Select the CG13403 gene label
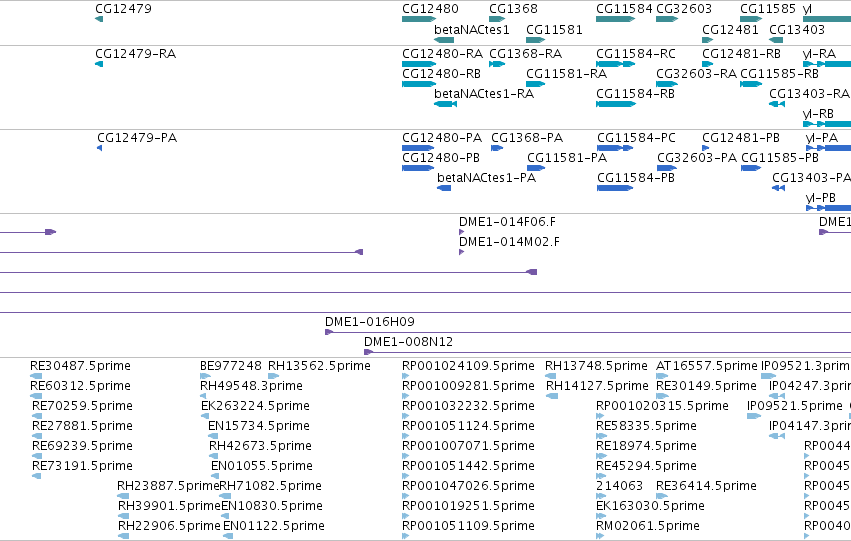 click(x=797, y=29)
